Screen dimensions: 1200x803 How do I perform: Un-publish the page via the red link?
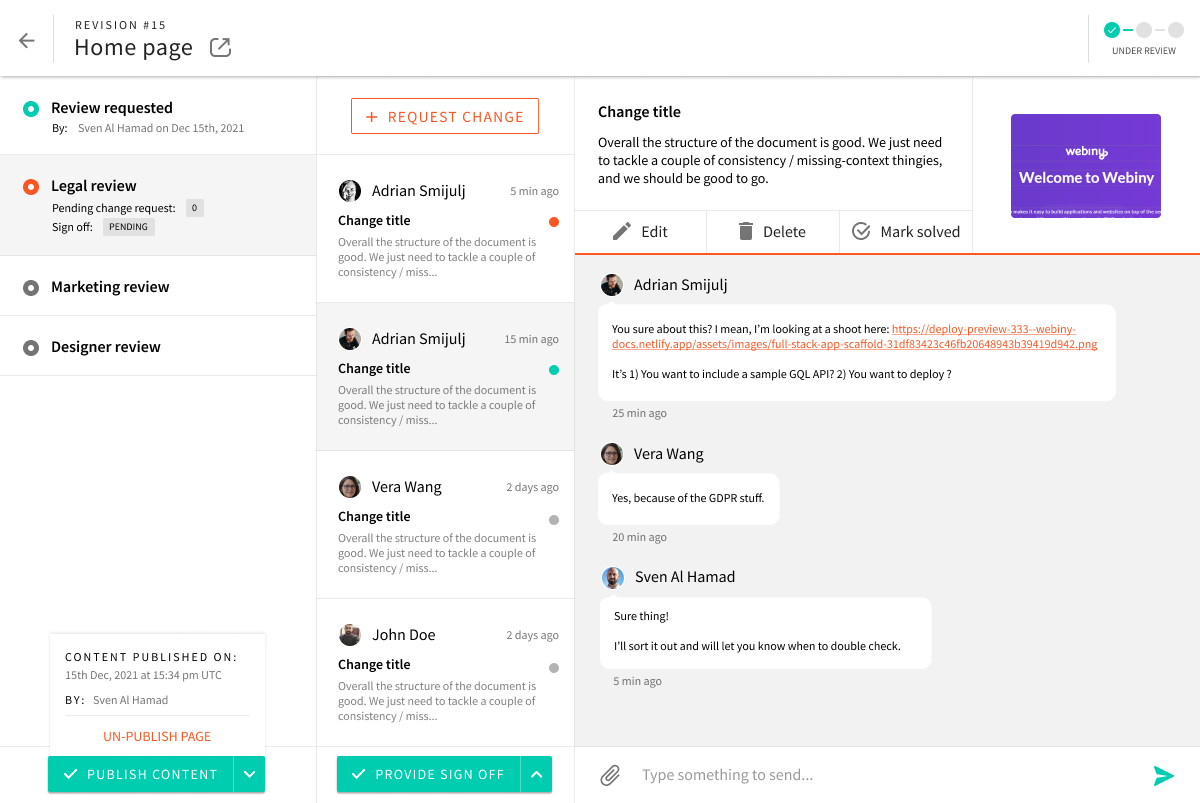(156, 736)
